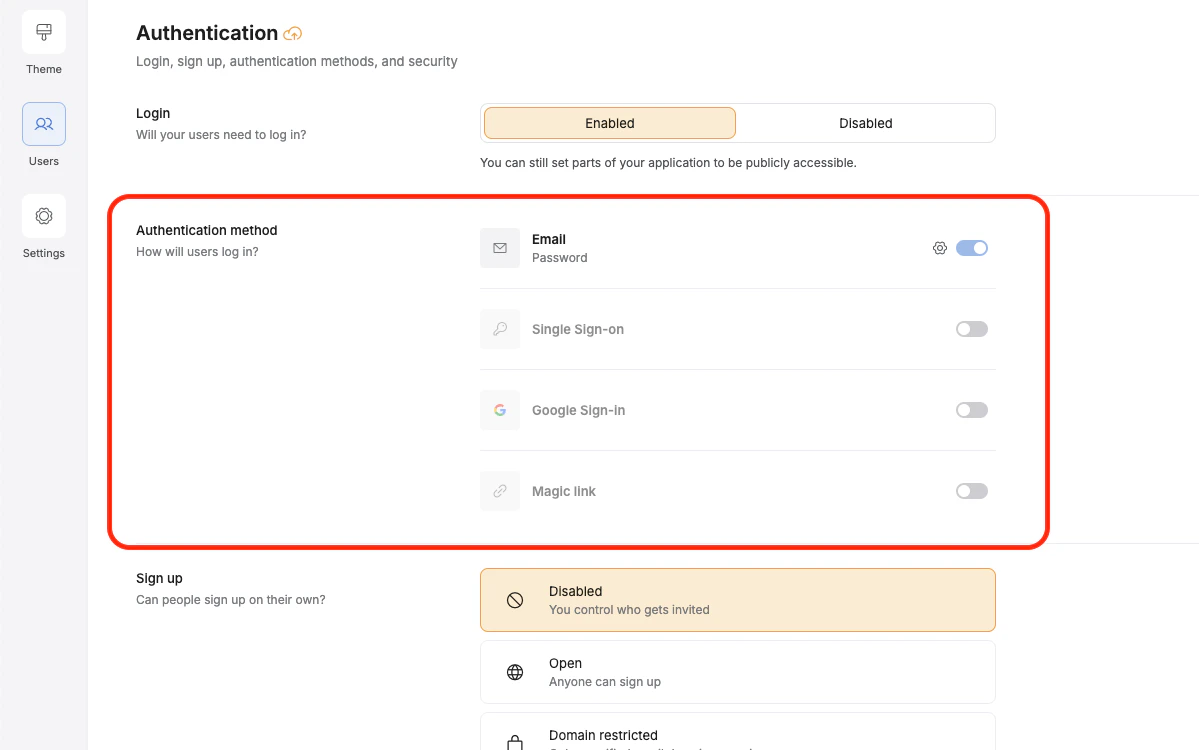Turn off the Email Password toggle
The height and width of the screenshot is (750, 1199).
(x=972, y=248)
